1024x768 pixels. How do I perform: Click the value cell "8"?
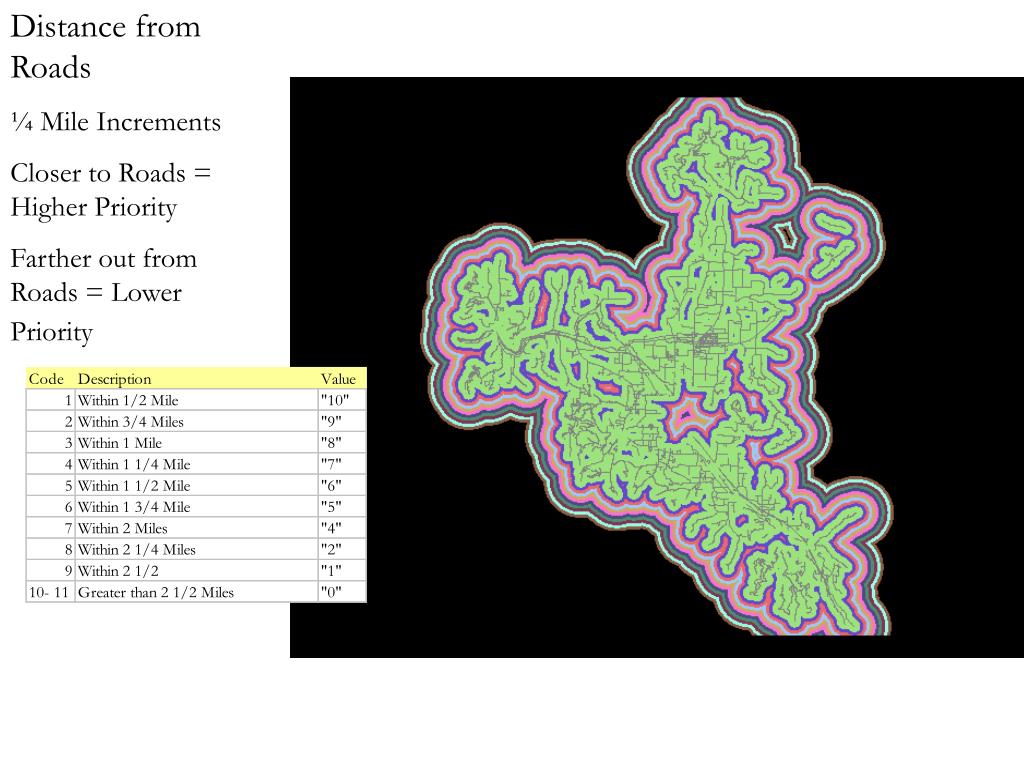342,443
